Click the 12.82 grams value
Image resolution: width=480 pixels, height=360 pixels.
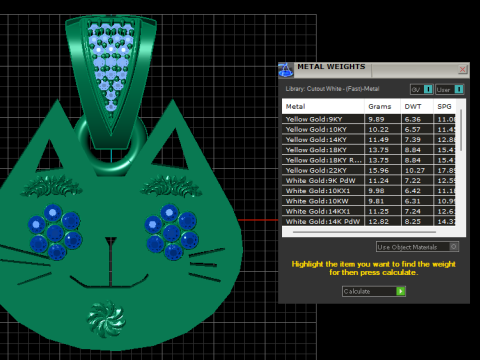coord(378,221)
